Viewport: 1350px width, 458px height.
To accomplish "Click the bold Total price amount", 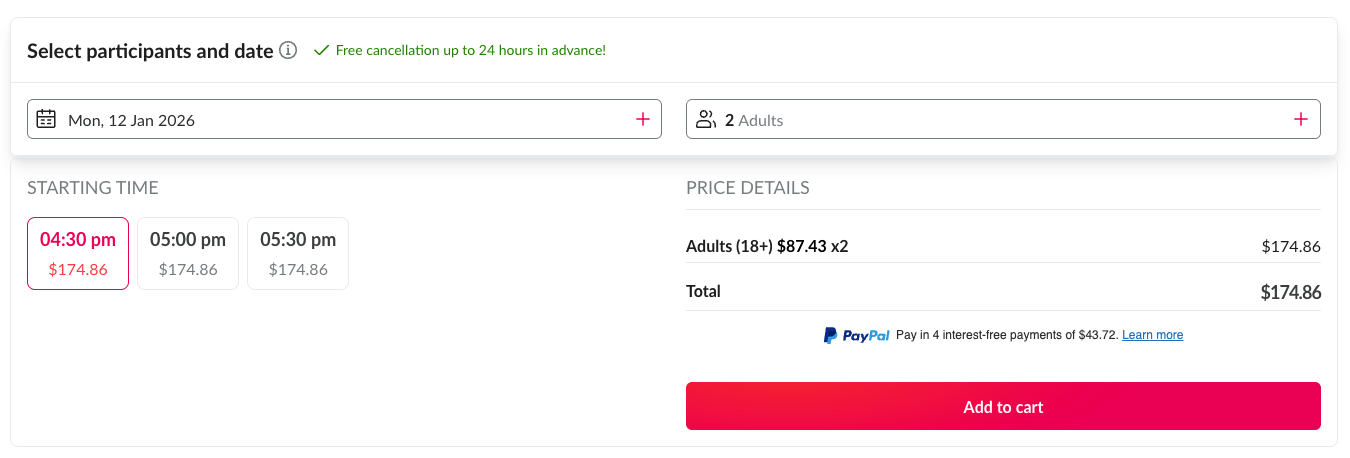I will (1291, 293).
